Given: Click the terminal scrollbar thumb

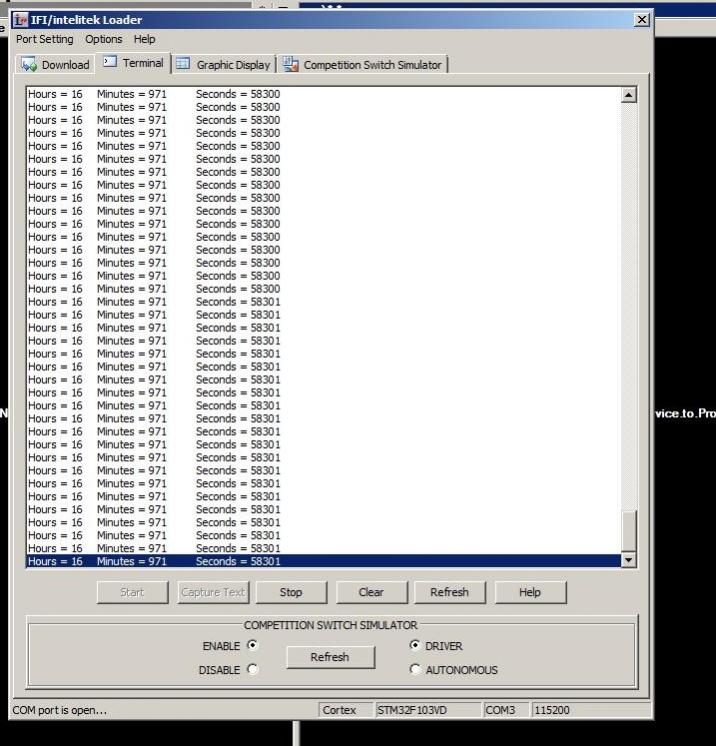Looking at the screenshot, I should pos(628,530).
